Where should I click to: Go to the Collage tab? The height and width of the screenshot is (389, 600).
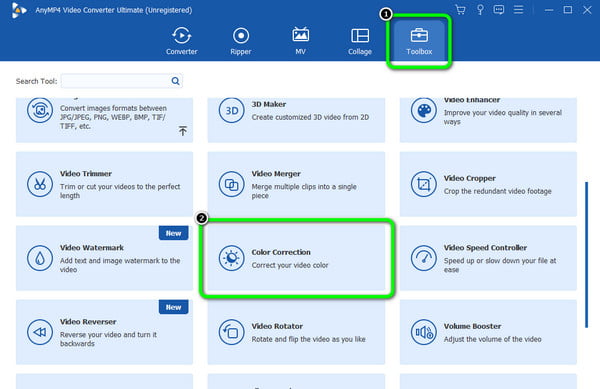(360, 41)
